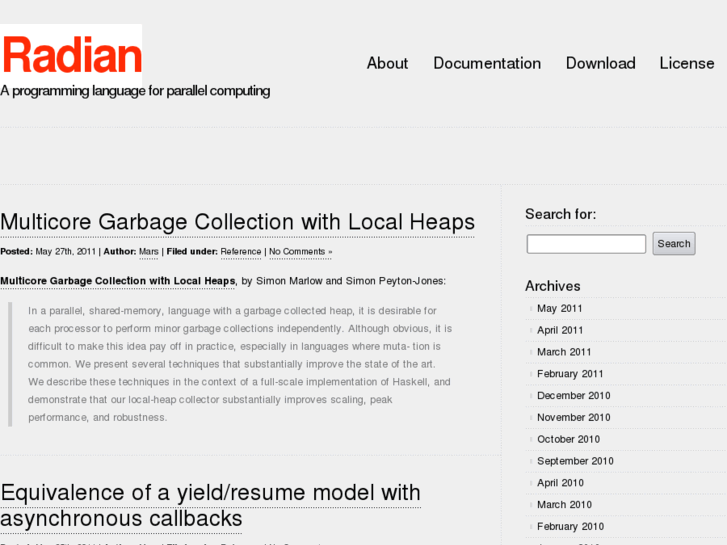Viewport: 727px width, 545px height.
Task: Go to the Download page
Action: pyautogui.click(x=600, y=63)
